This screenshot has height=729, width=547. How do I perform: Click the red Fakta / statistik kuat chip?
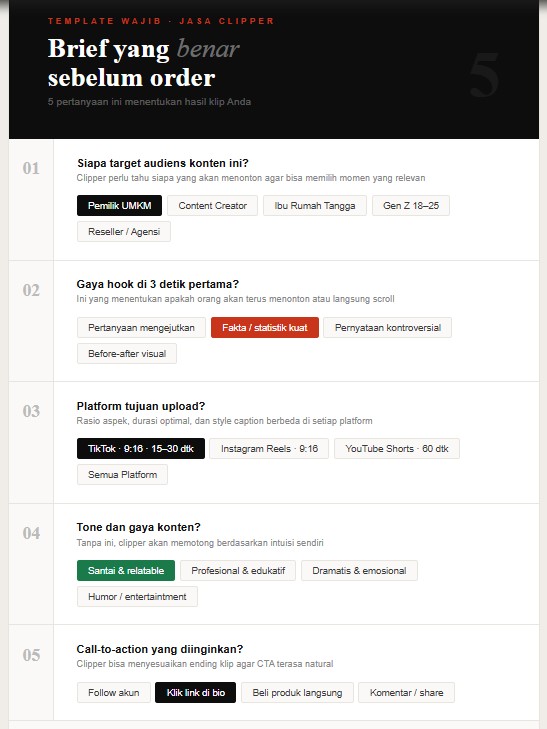point(265,327)
